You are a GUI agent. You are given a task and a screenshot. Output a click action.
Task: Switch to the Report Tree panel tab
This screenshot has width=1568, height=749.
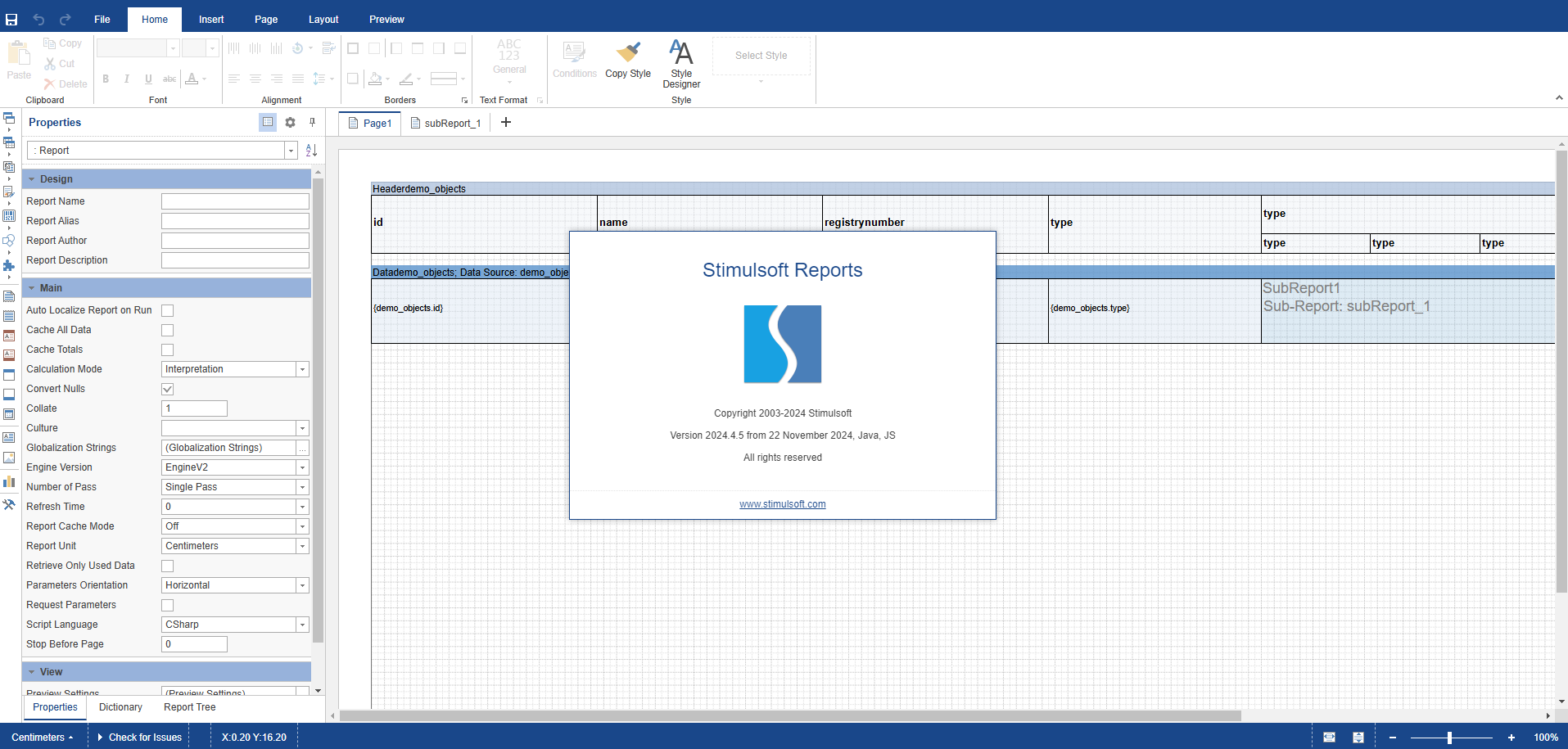coord(190,707)
